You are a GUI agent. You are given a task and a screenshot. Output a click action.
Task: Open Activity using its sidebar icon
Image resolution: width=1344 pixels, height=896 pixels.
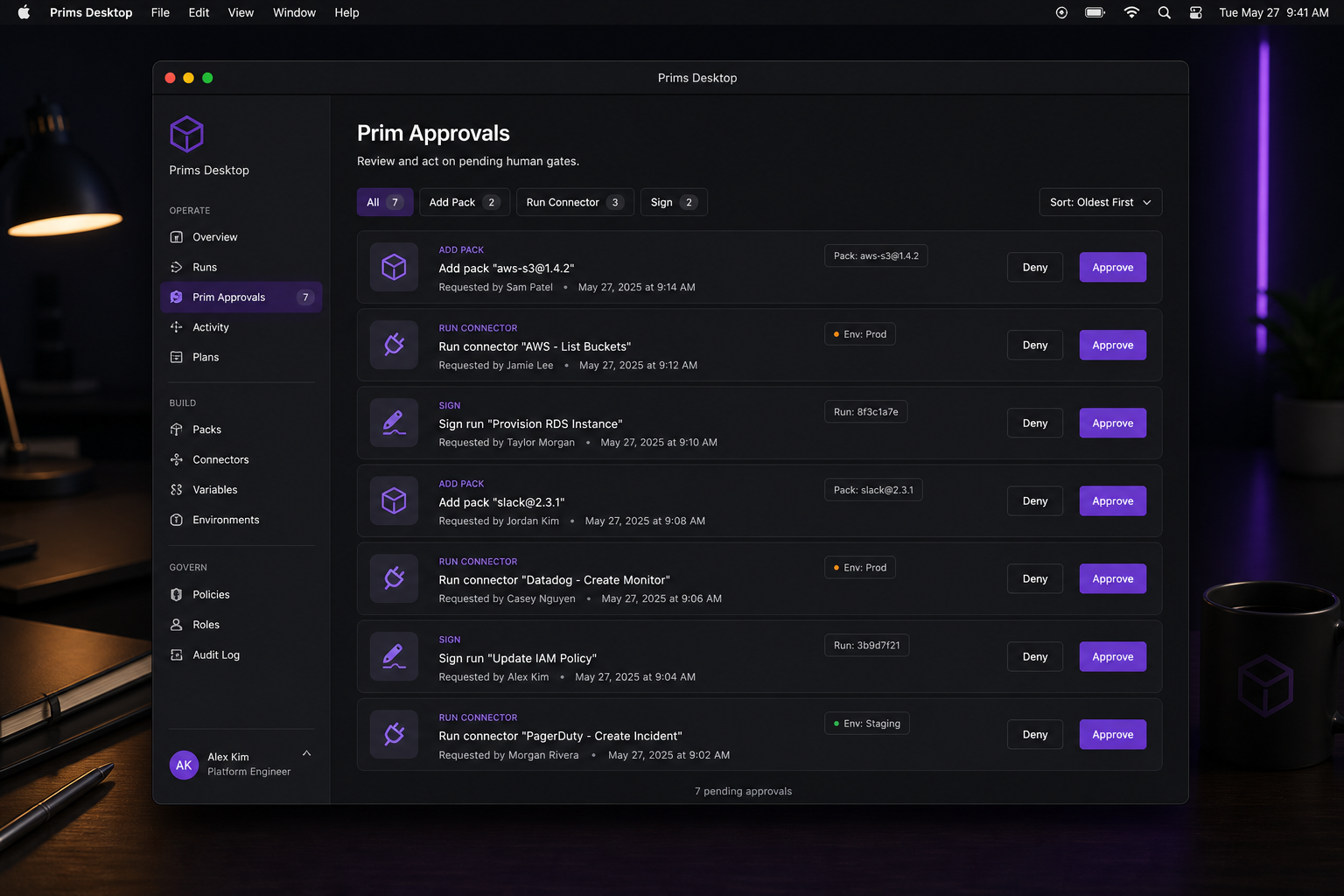point(177,327)
